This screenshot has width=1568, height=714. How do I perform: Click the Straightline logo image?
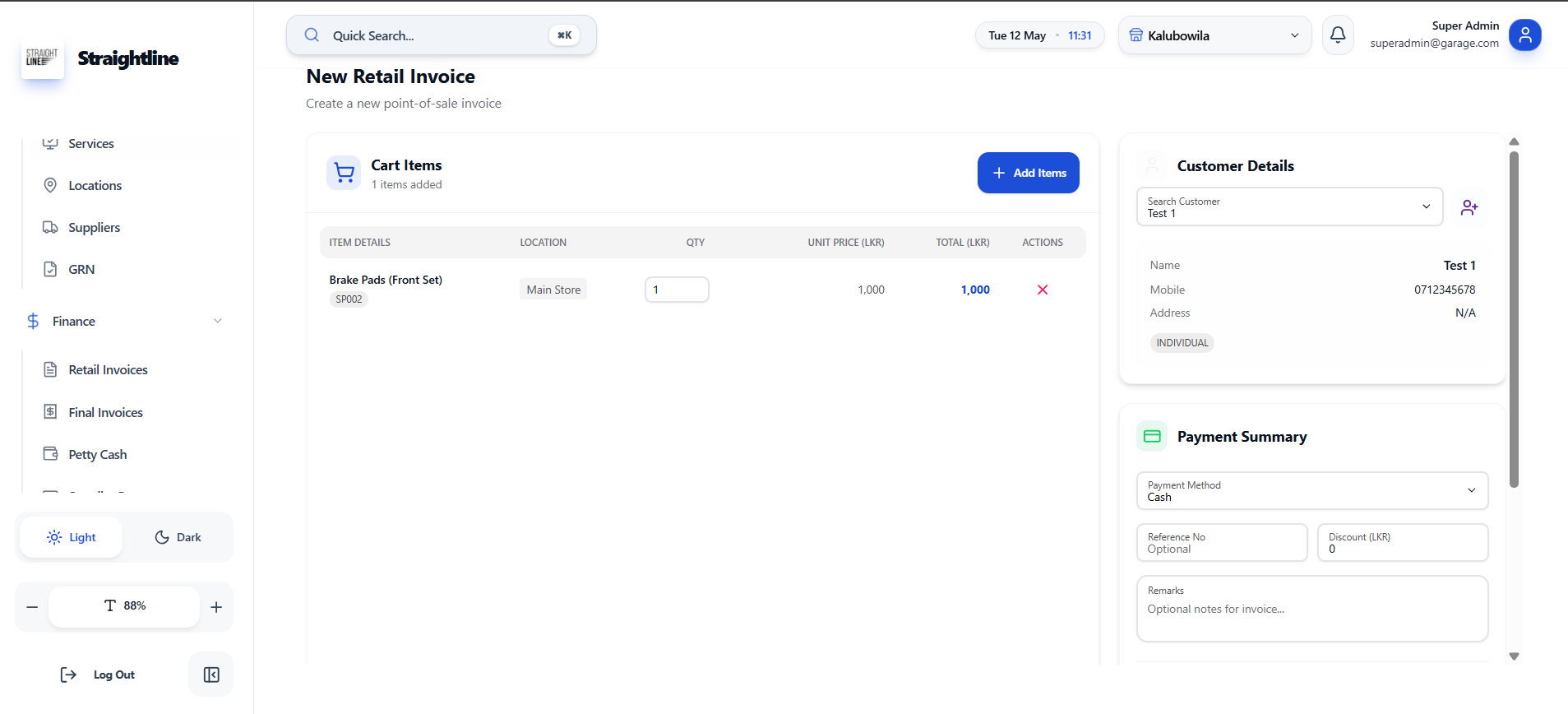(x=42, y=58)
